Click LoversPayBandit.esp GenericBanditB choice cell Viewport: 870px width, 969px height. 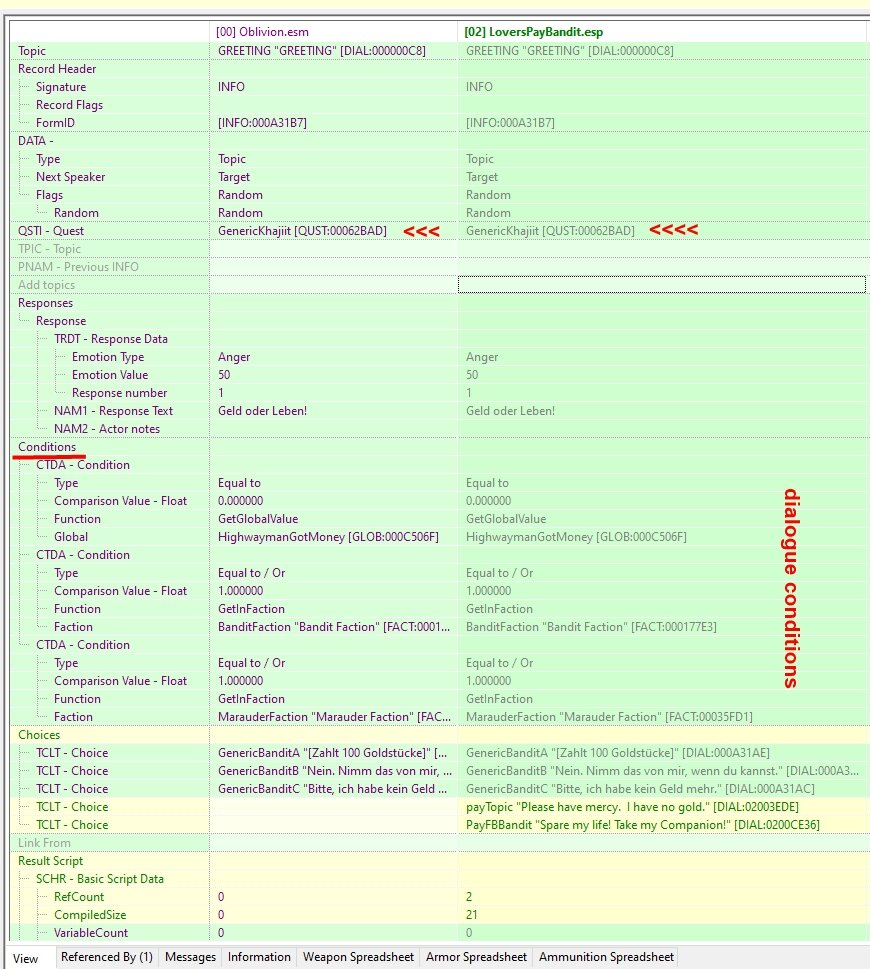click(662, 771)
